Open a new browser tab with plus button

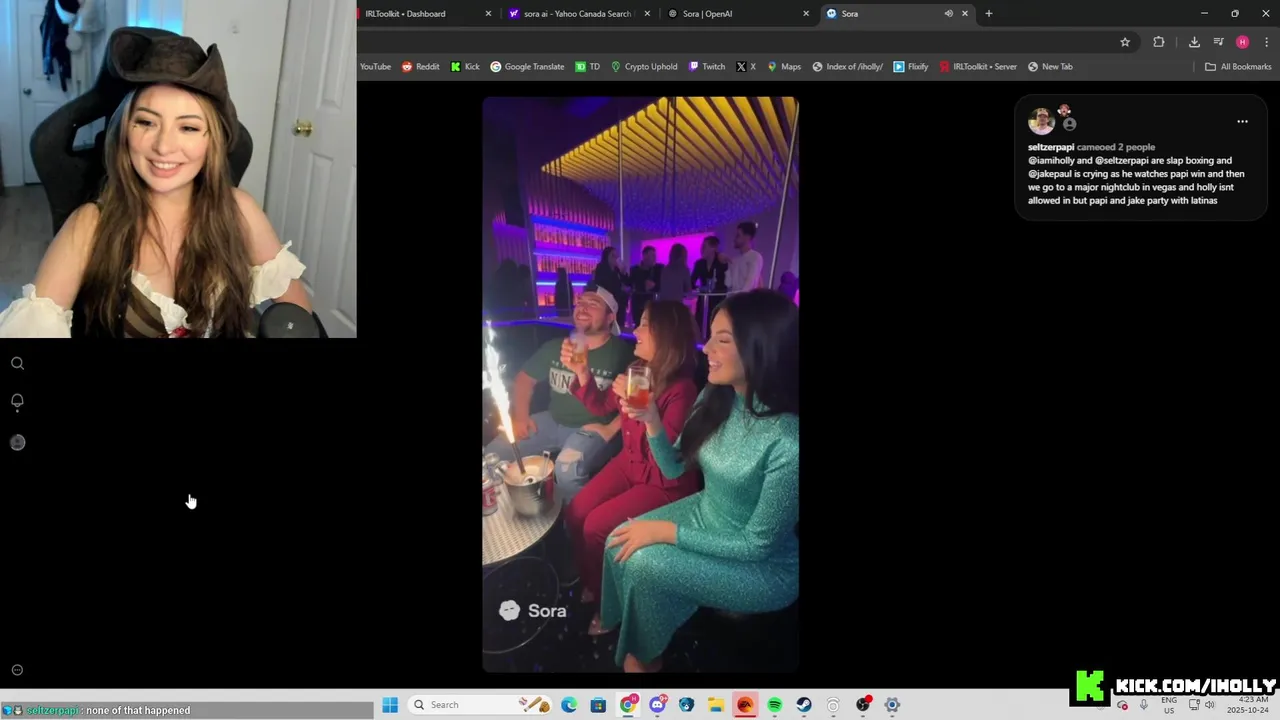tap(989, 13)
